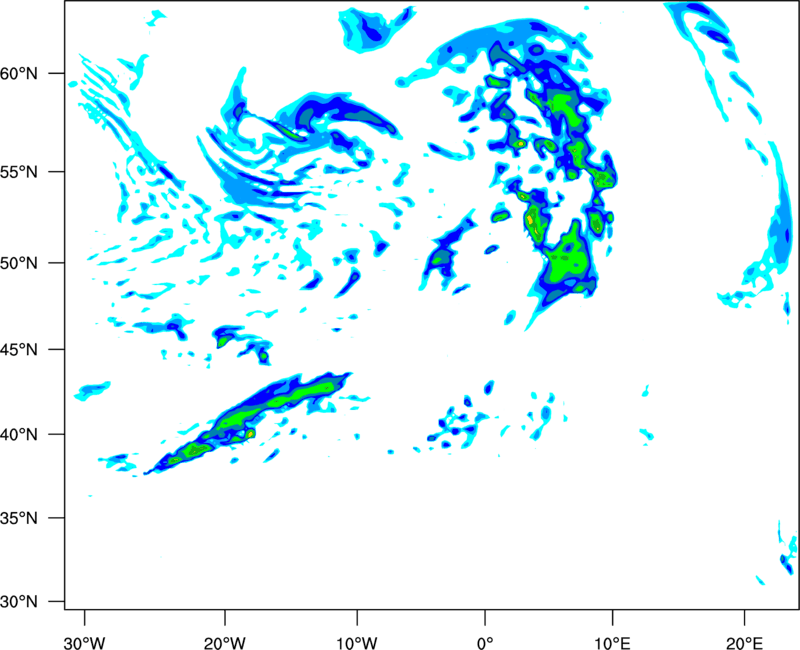The image size is (800, 650).
Task: Click the 50°N latitude label
Action: point(19,263)
